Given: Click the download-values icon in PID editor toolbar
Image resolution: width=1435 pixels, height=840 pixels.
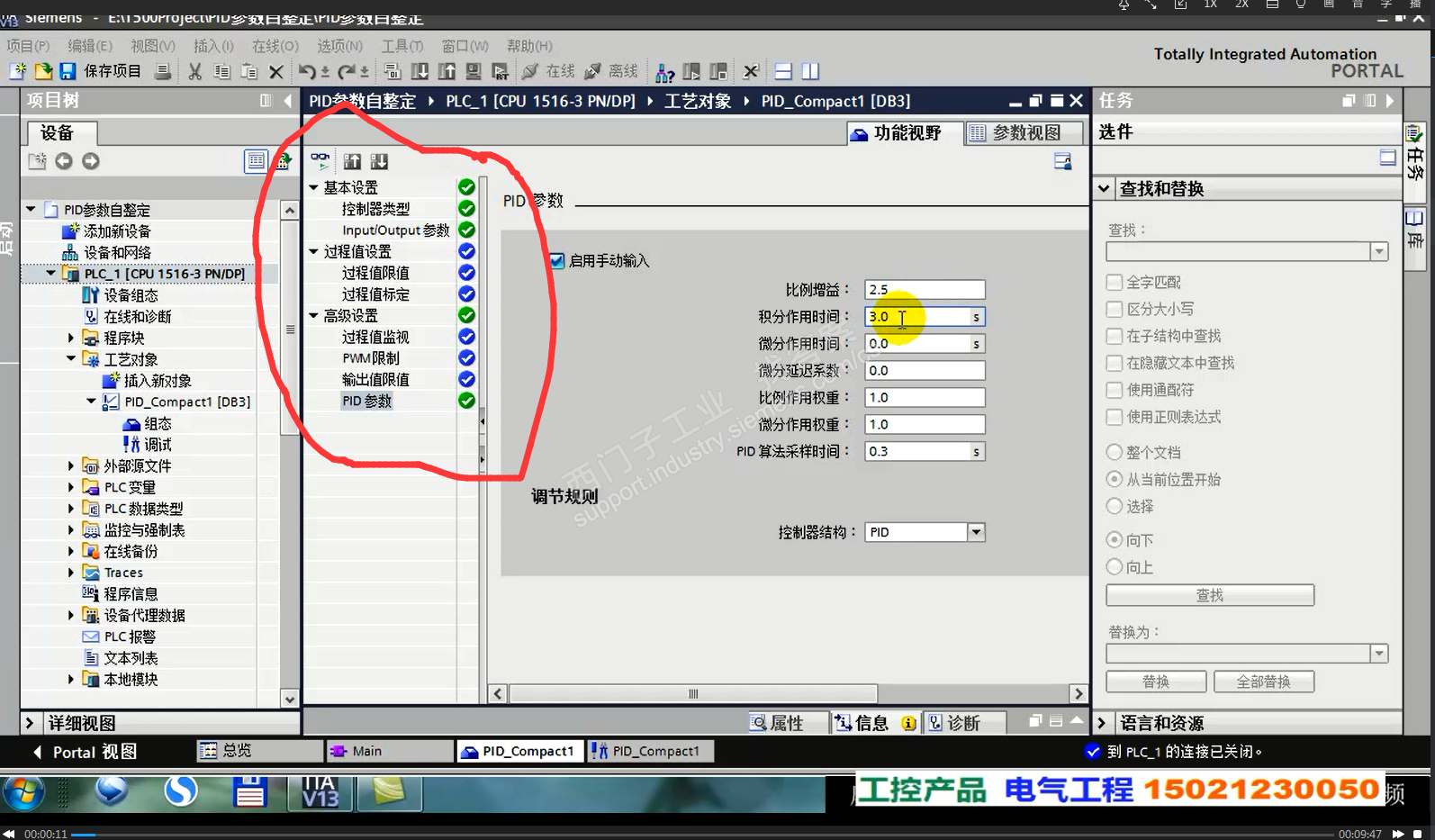Looking at the screenshot, I should [379, 160].
